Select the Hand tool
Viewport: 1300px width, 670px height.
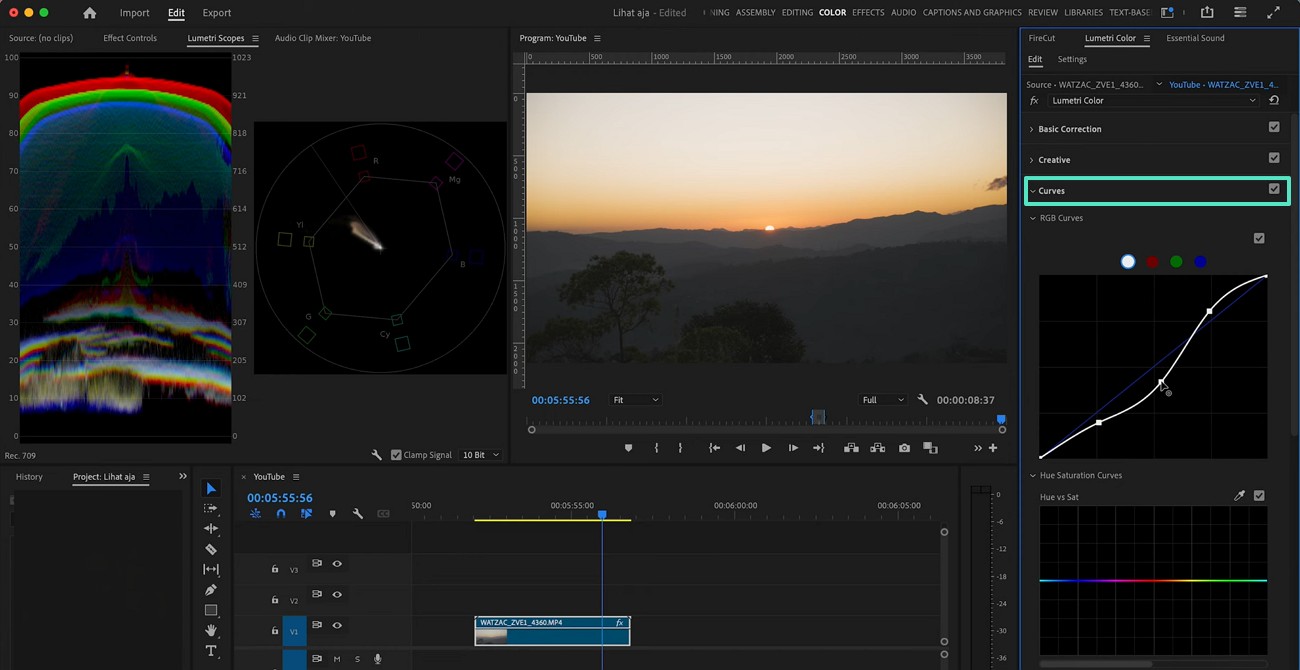[x=211, y=631]
